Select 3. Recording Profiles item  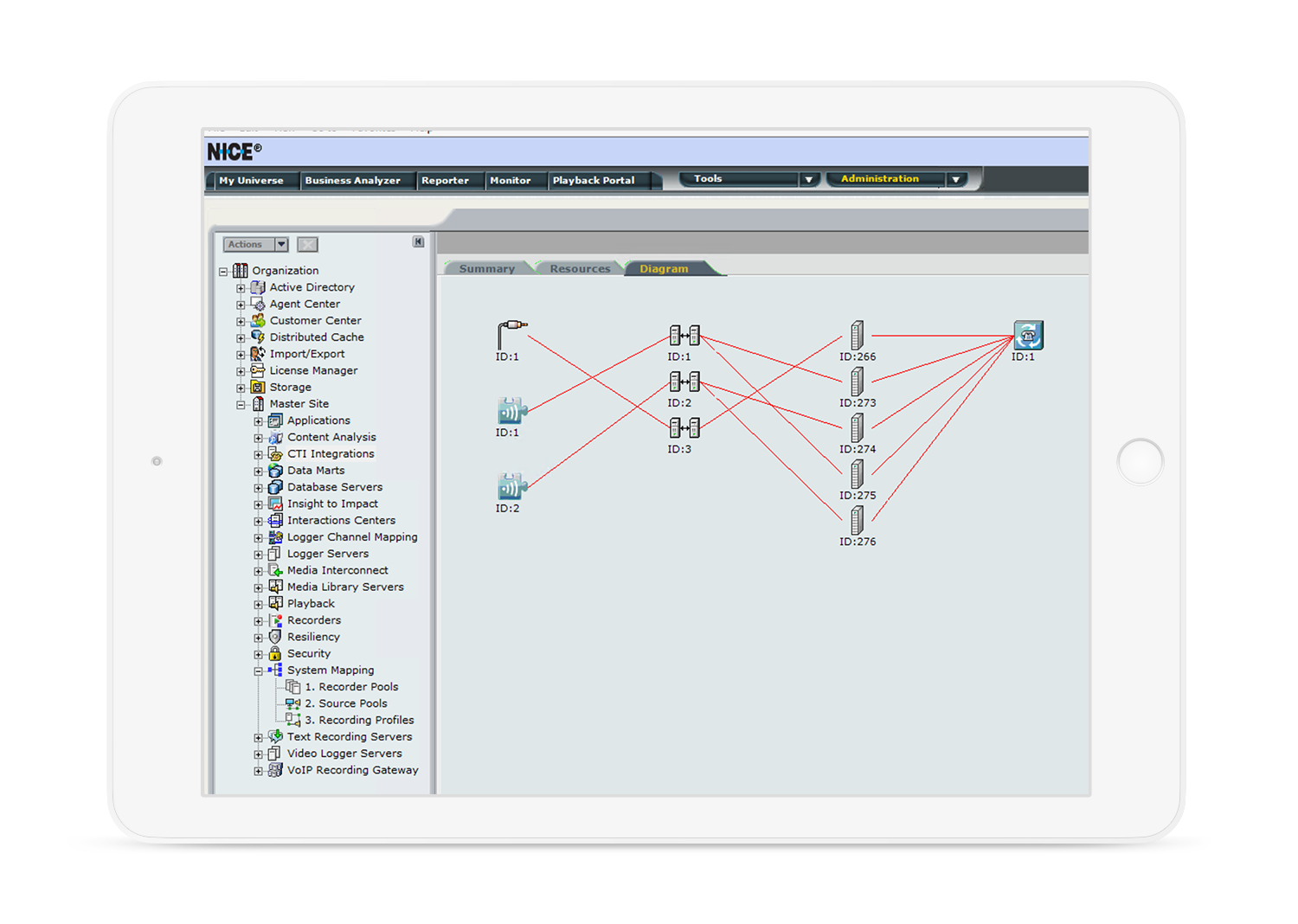359,720
